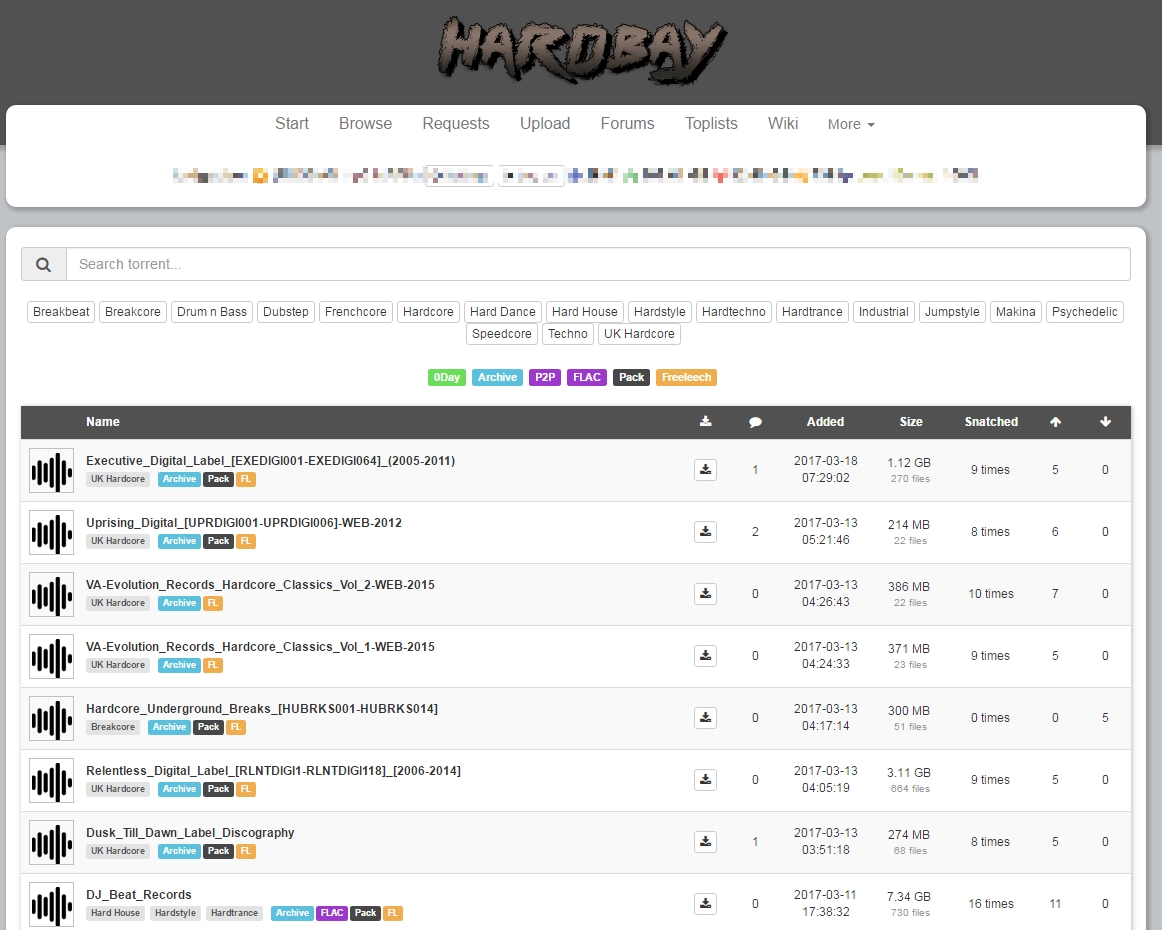Filter by the Hardstyle genre

tap(659, 312)
